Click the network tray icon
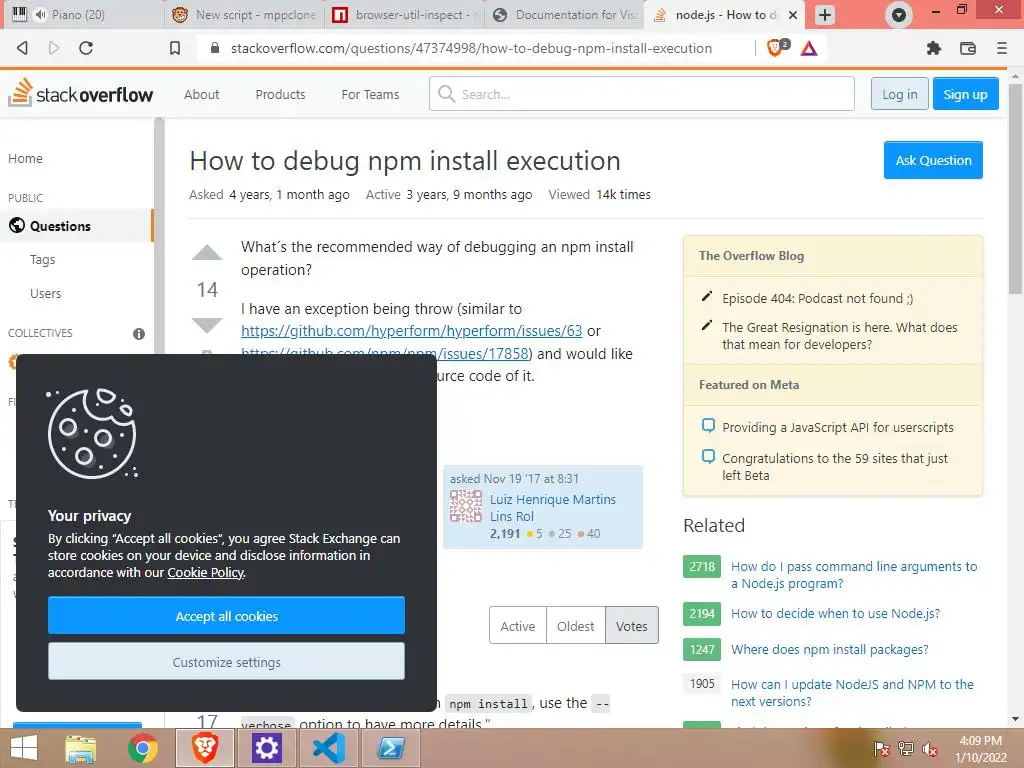Viewport: 1024px width, 768px height. click(905, 749)
